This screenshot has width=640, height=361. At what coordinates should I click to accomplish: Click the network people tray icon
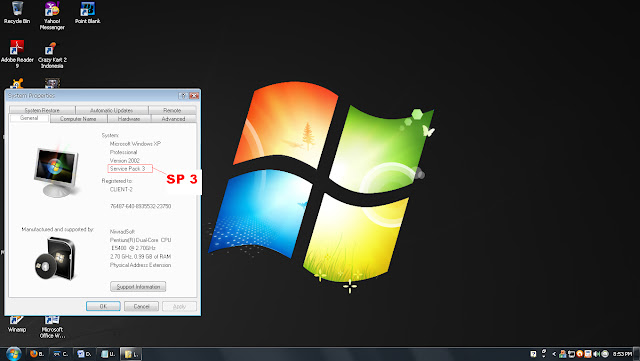tap(562, 354)
